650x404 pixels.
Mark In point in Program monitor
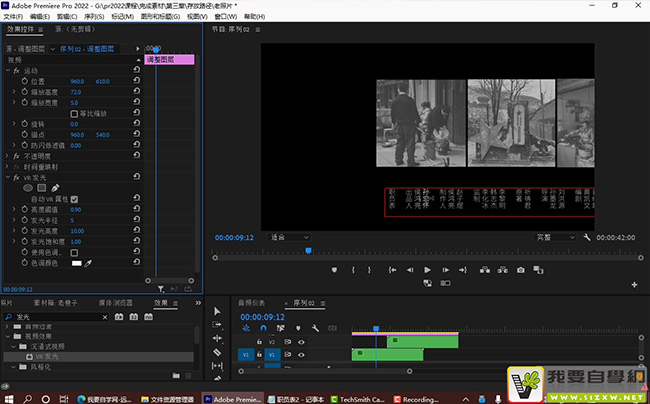353,270
